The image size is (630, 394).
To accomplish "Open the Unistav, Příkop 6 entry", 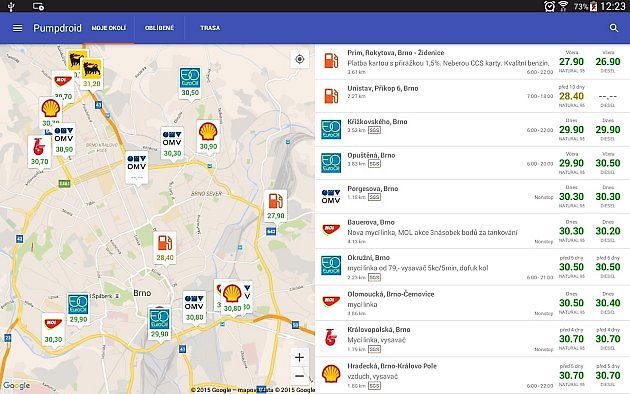I will tap(472, 96).
